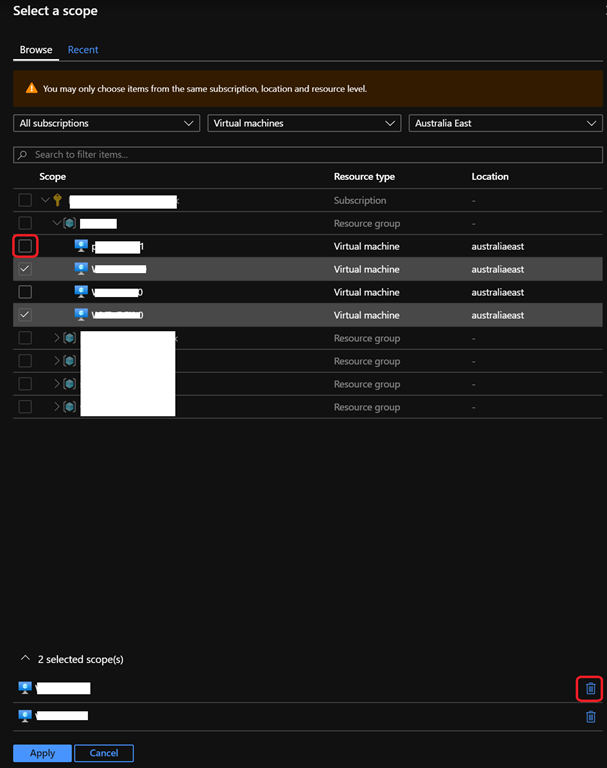607x768 pixels.
Task: Expand the third collapsed resource group
Action: point(57,384)
